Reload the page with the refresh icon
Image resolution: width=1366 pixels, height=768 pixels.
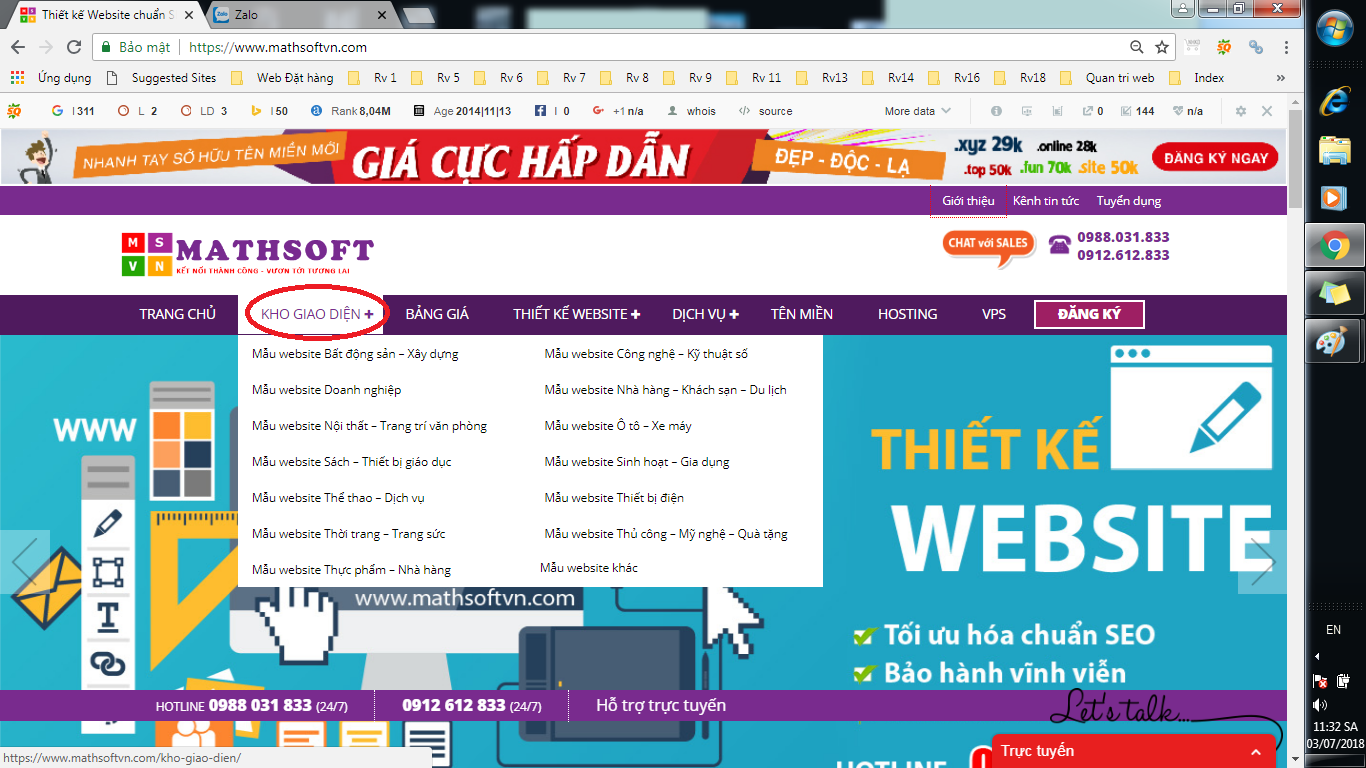74,47
